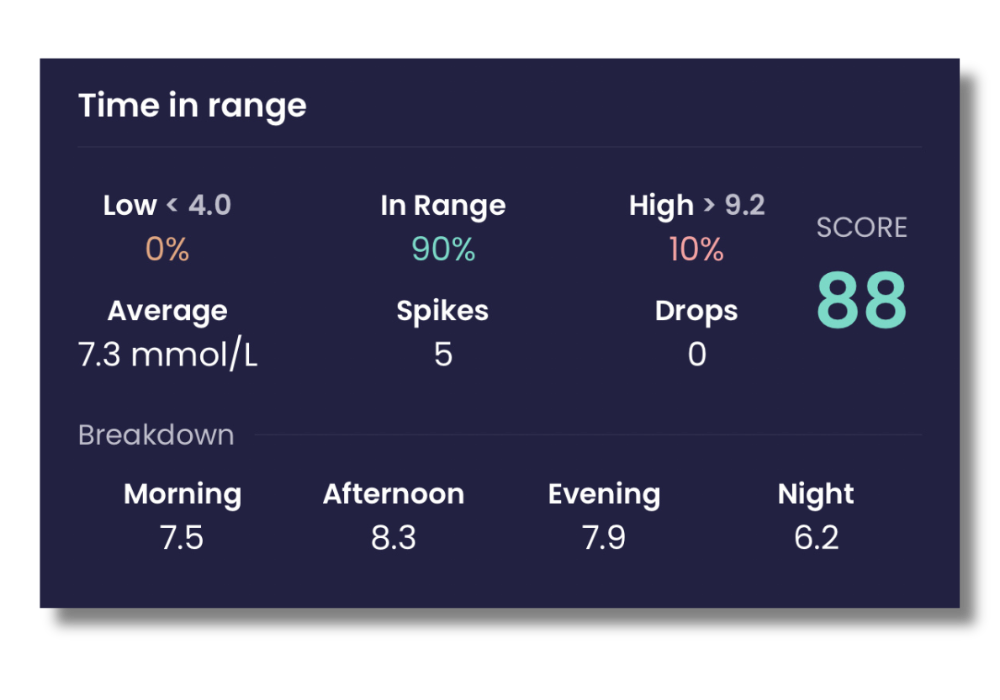
Task: Select the Average label
Action: pyautogui.click(x=167, y=310)
